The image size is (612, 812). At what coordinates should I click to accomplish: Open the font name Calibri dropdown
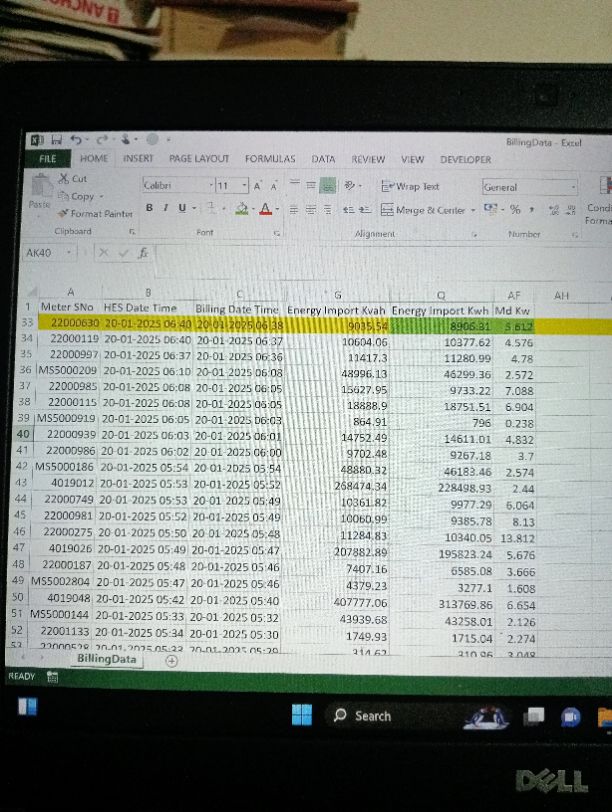[x=211, y=185]
